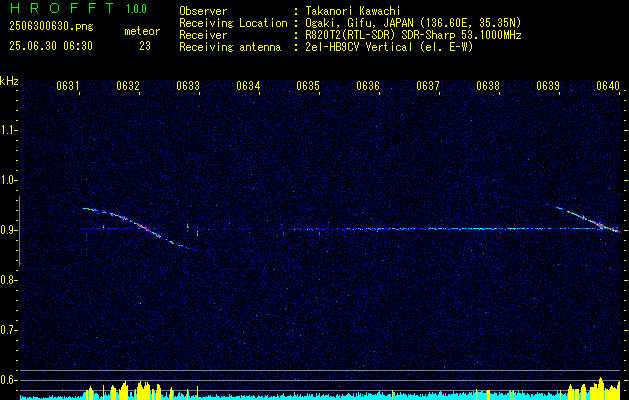
Task: Click the 1.0 kHz axis label
Action: click(x=8, y=180)
